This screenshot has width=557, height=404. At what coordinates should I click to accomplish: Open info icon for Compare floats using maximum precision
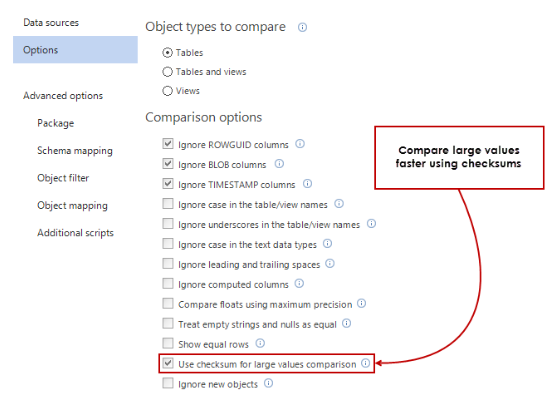(361, 303)
